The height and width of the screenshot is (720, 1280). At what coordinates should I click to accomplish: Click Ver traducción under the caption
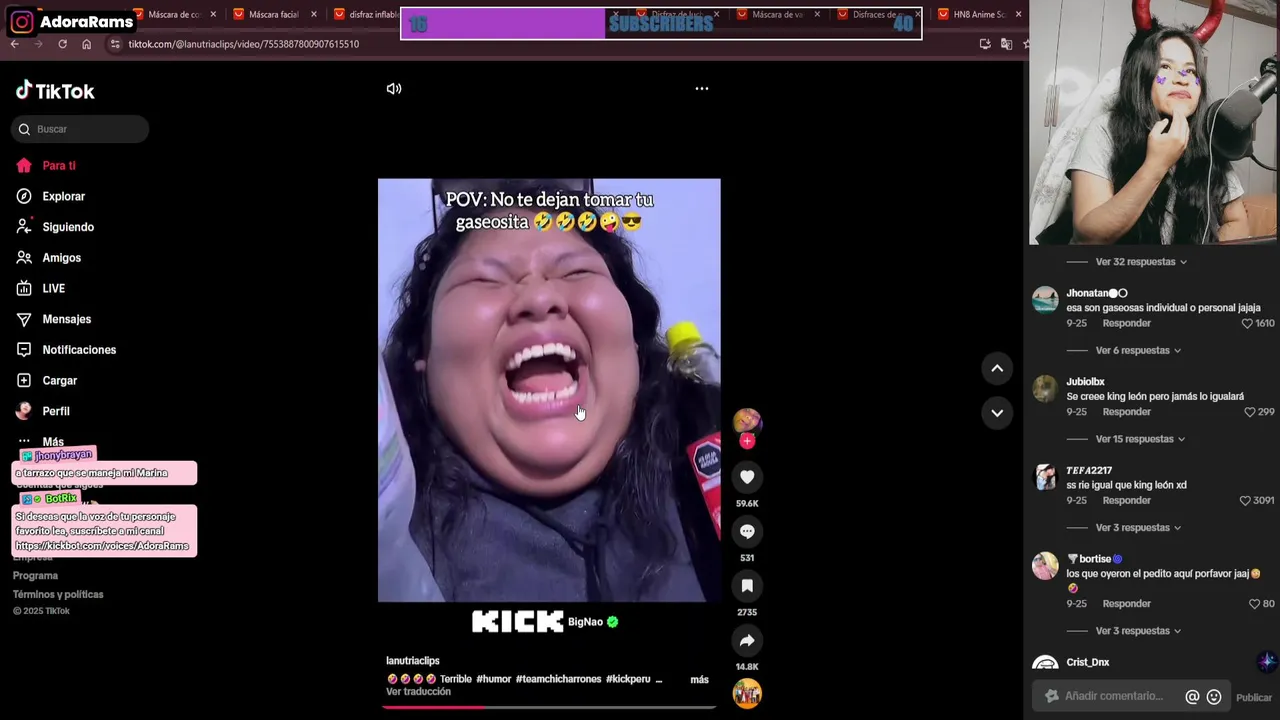tap(418, 692)
